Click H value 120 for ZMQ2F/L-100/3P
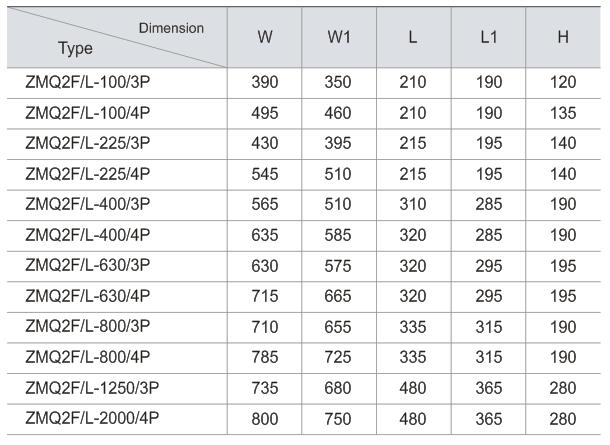The image size is (610, 445). (563, 82)
